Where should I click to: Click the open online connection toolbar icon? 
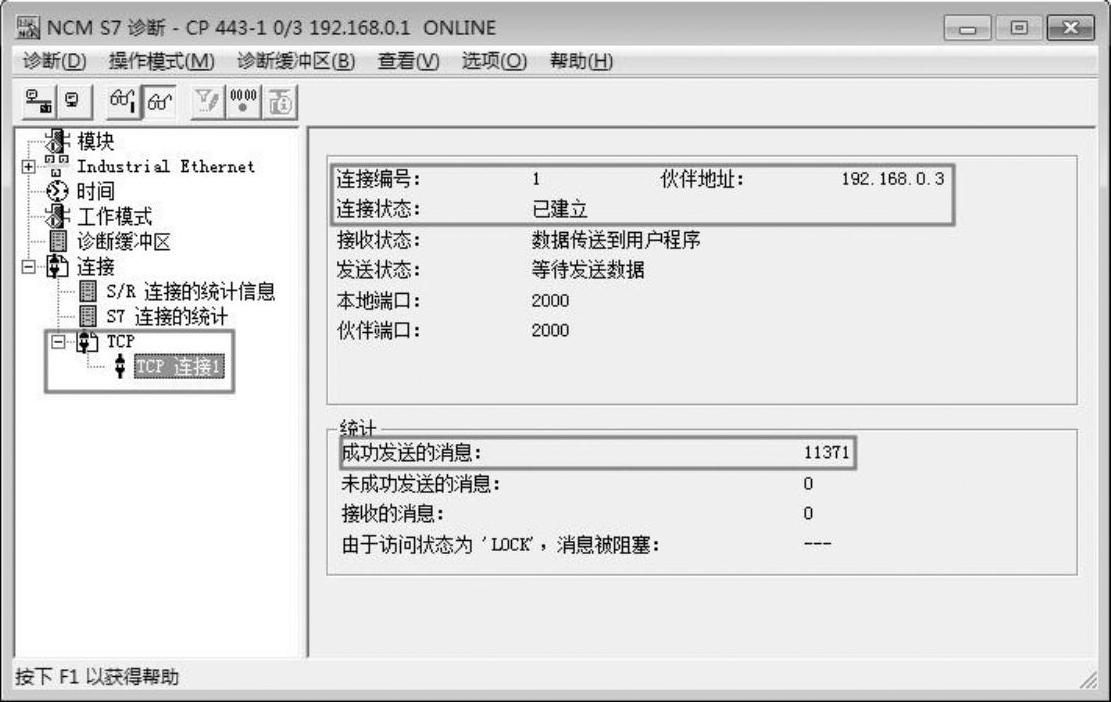[38, 101]
